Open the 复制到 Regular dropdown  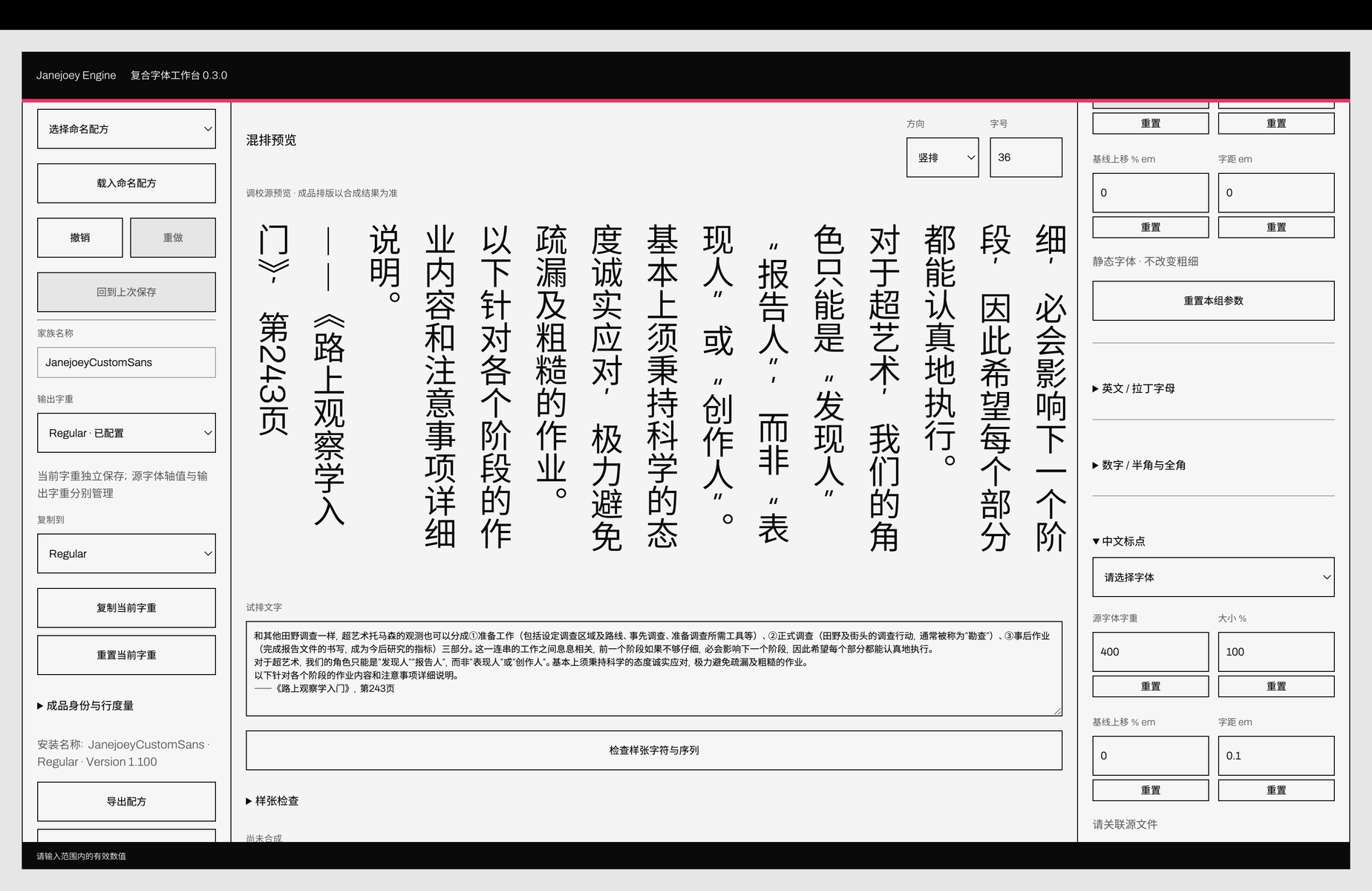click(126, 553)
